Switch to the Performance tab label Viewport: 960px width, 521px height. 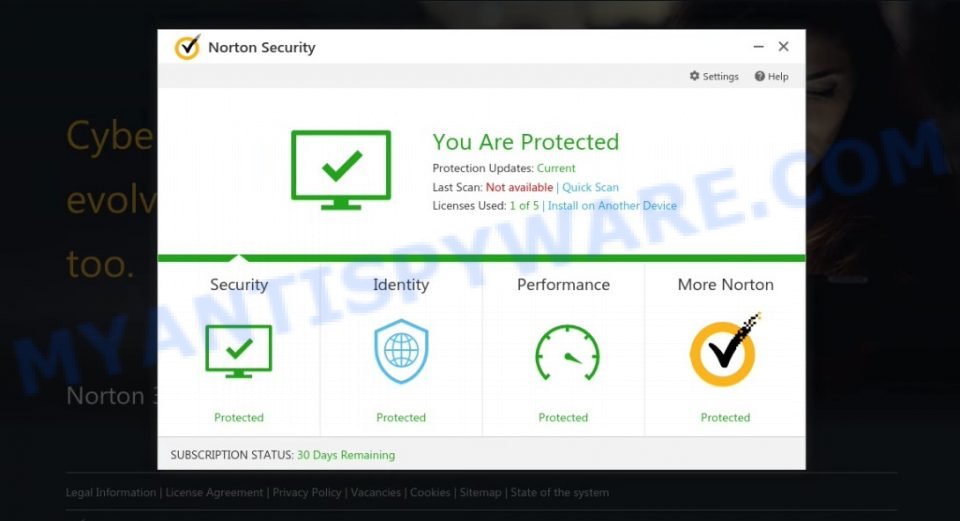pos(563,285)
